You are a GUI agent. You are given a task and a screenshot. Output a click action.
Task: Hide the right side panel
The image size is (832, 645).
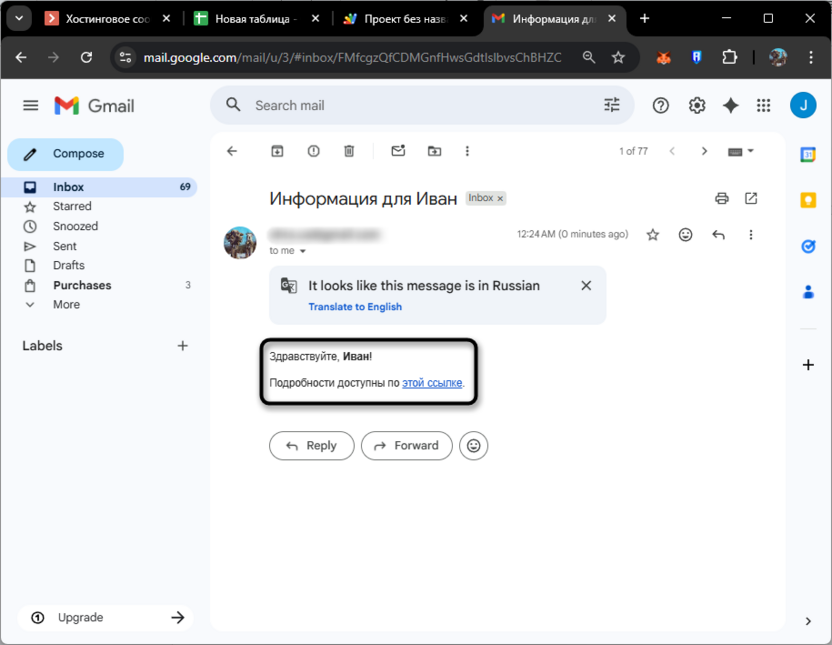808,621
